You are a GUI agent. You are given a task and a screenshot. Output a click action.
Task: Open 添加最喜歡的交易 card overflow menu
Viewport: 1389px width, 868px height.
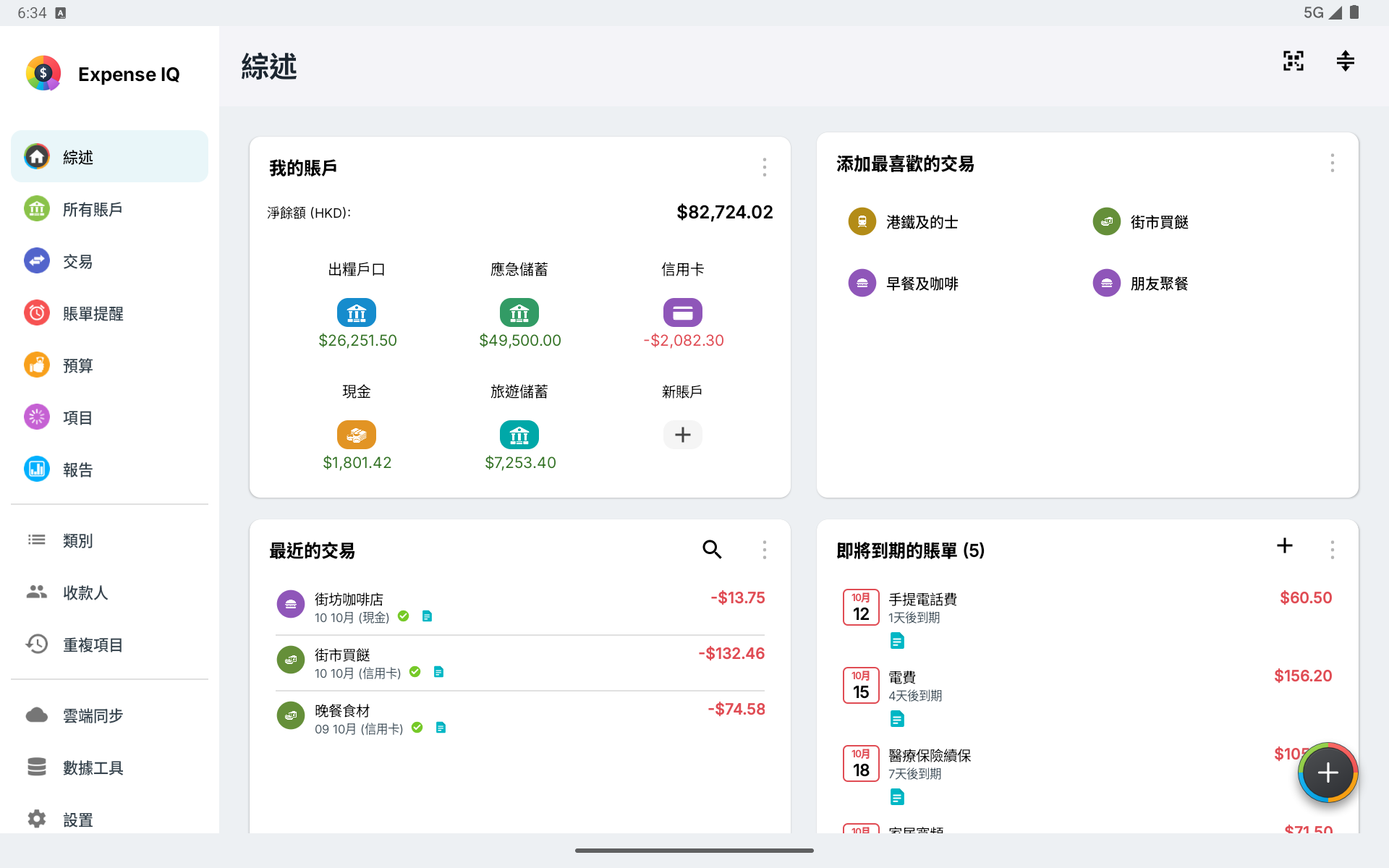click(1332, 163)
